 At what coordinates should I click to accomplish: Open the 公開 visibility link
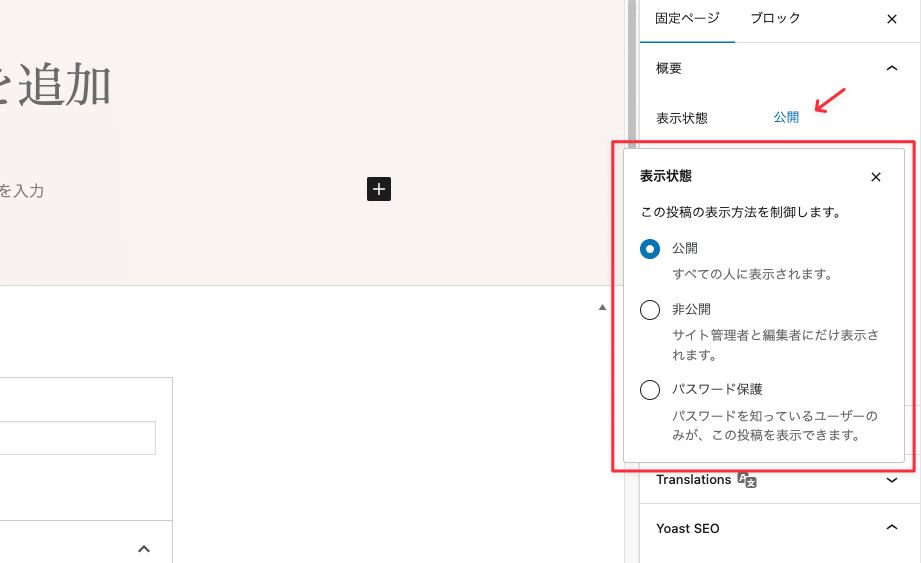(786, 117)
